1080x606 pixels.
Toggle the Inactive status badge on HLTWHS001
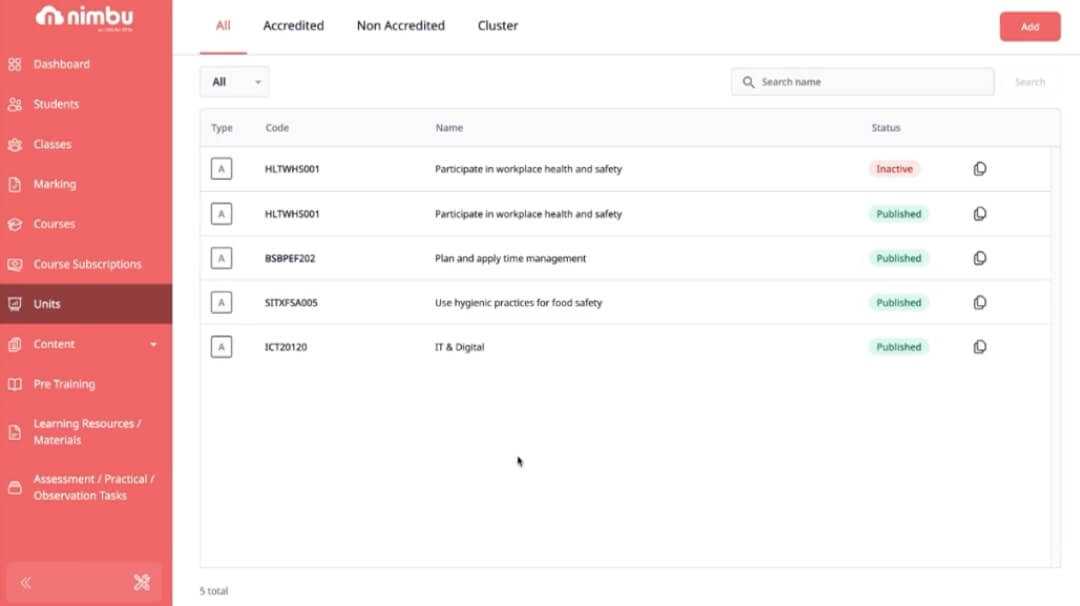(893, 168)
